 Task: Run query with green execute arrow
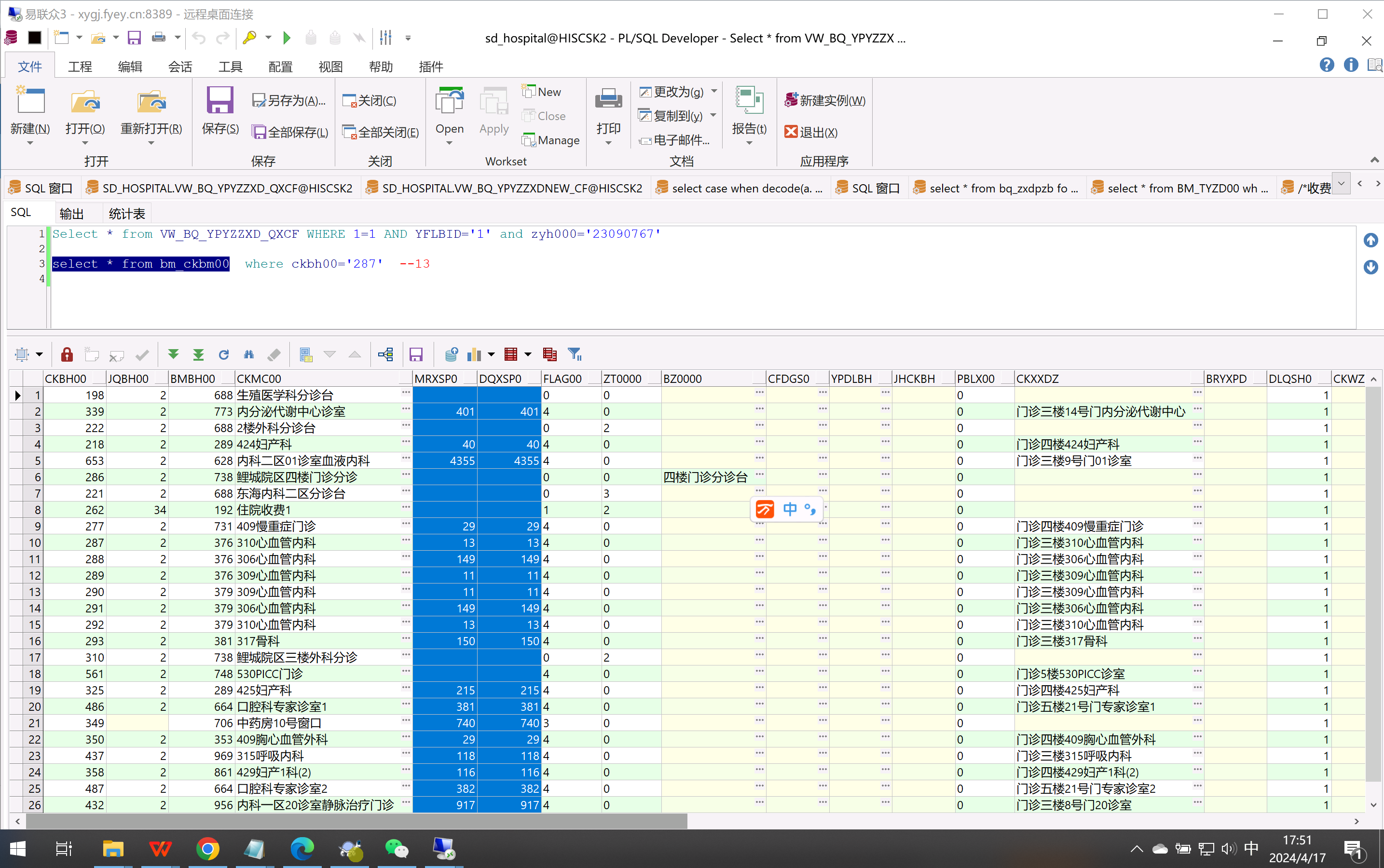[287, 38]
